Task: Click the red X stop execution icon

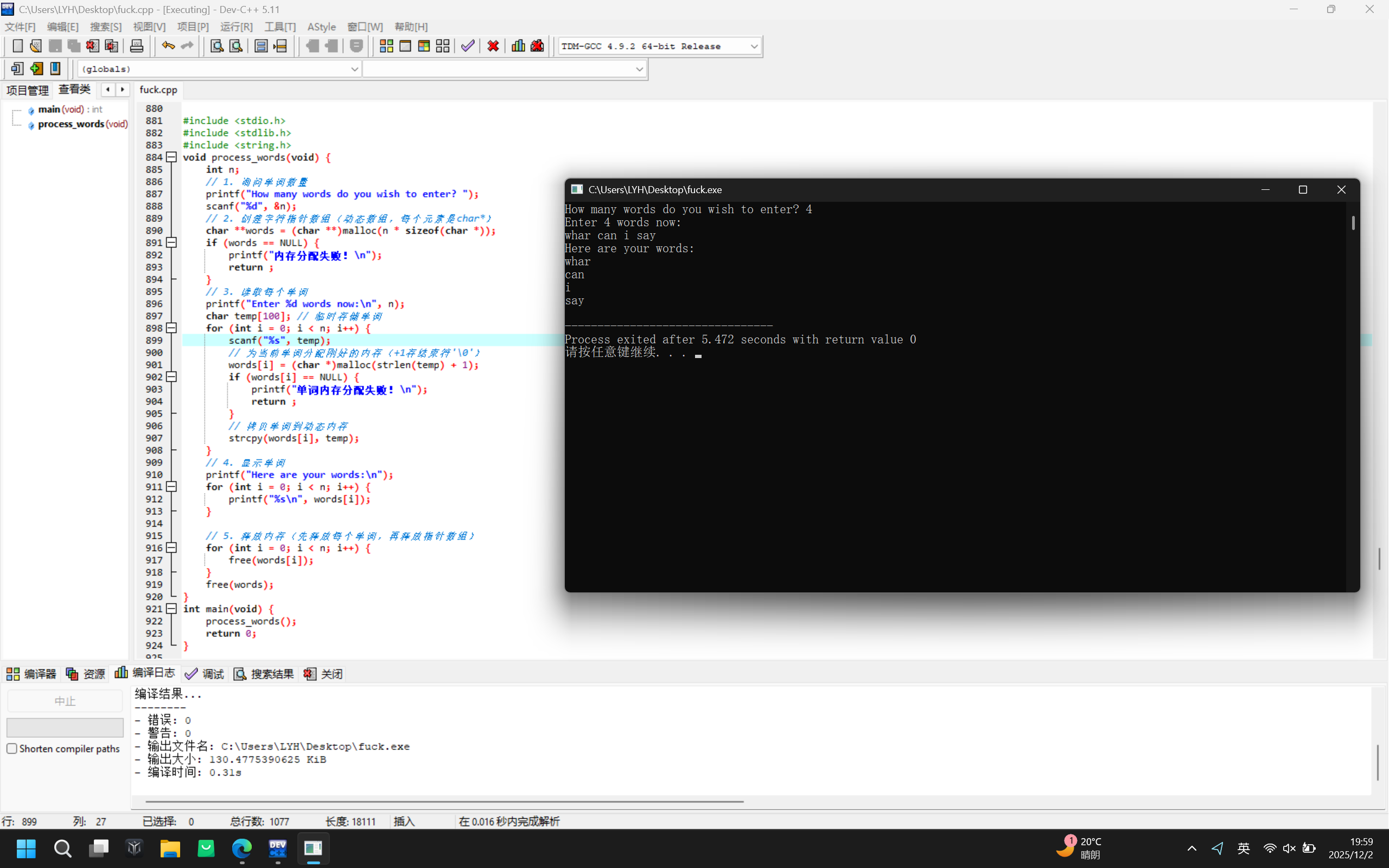Action: click(x=493, y=46)
